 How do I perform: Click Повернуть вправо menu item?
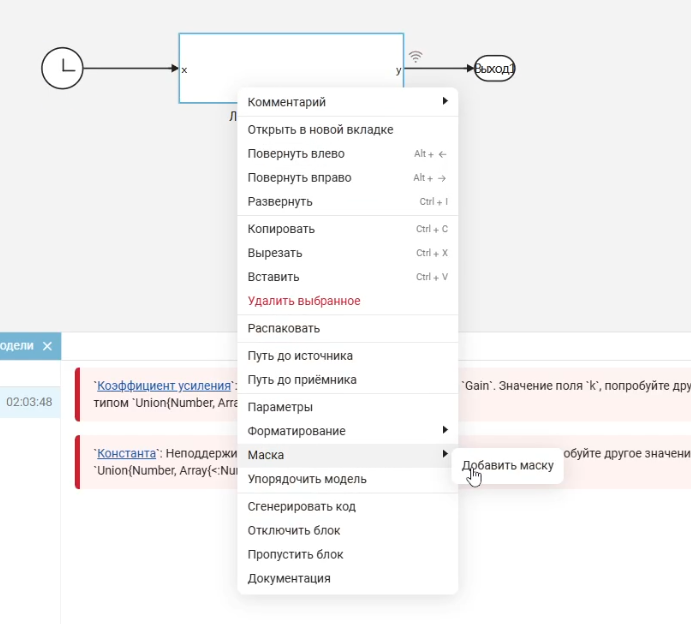(299, 178)
